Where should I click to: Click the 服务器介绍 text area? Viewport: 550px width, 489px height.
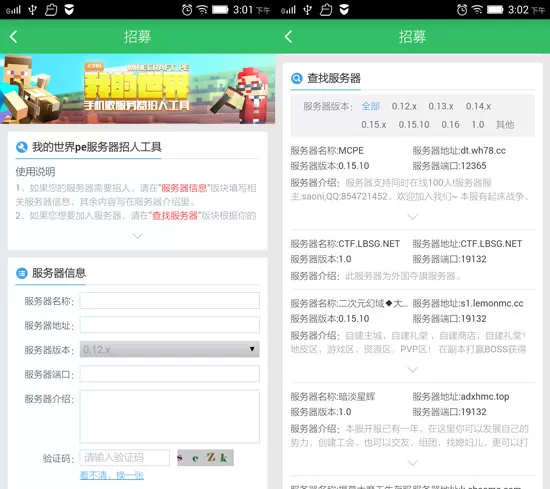click(x=170, y=417)
